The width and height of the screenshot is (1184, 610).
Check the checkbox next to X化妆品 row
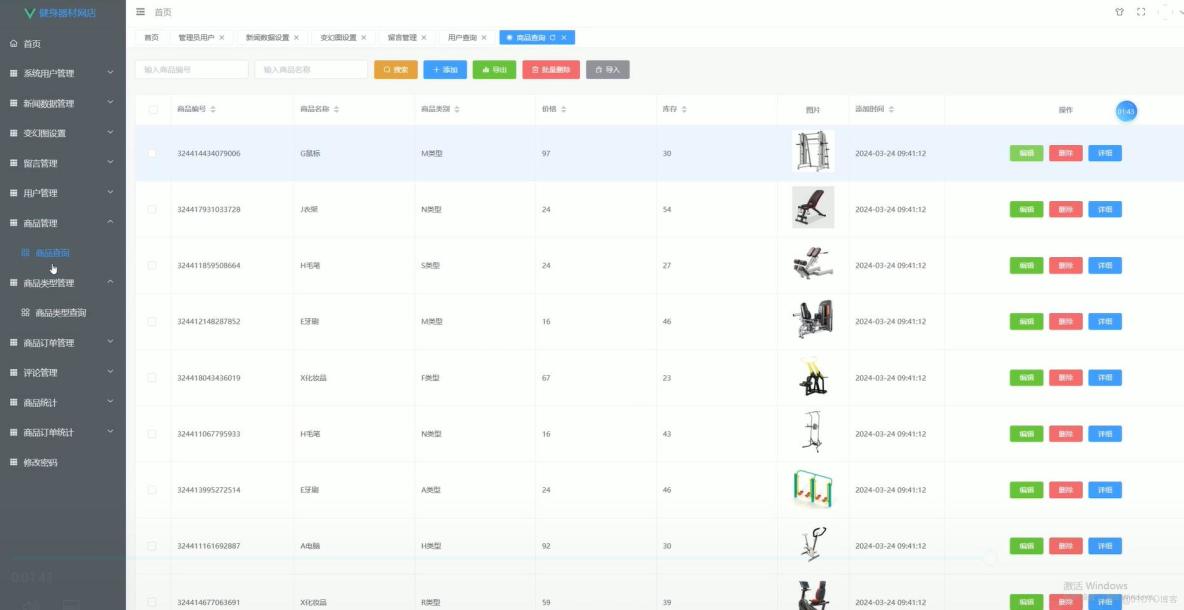(153, 377)
